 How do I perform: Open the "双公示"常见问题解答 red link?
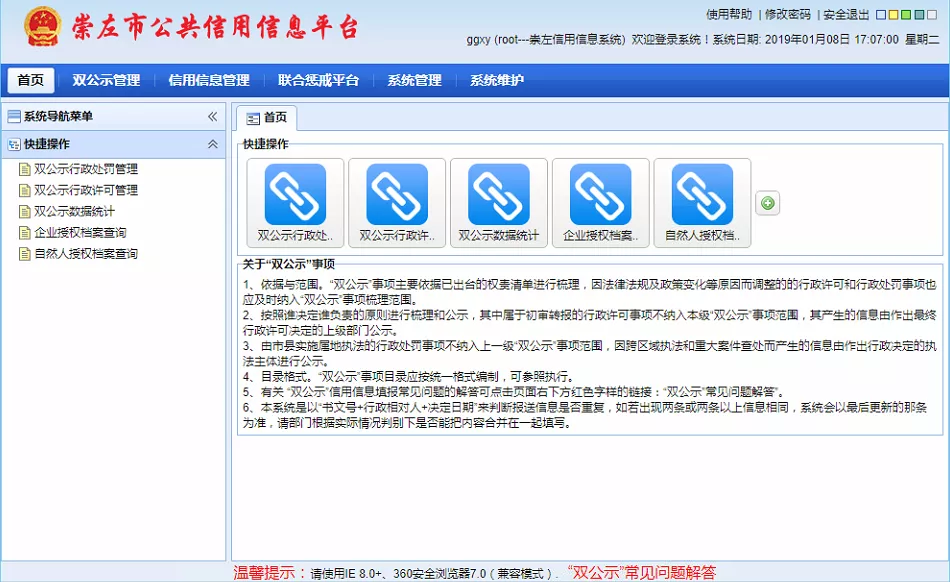pos(642,572)
